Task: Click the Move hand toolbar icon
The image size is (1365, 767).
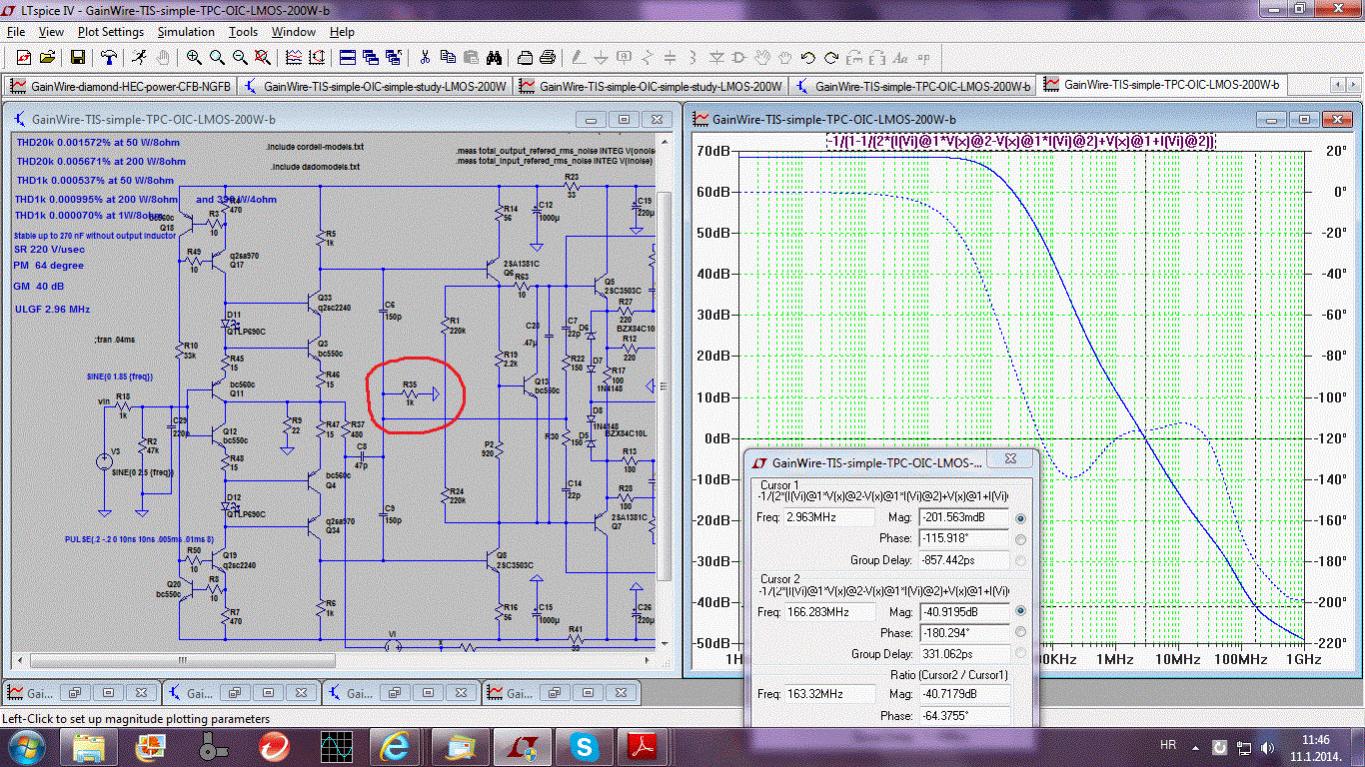Action: pos(761,57)
